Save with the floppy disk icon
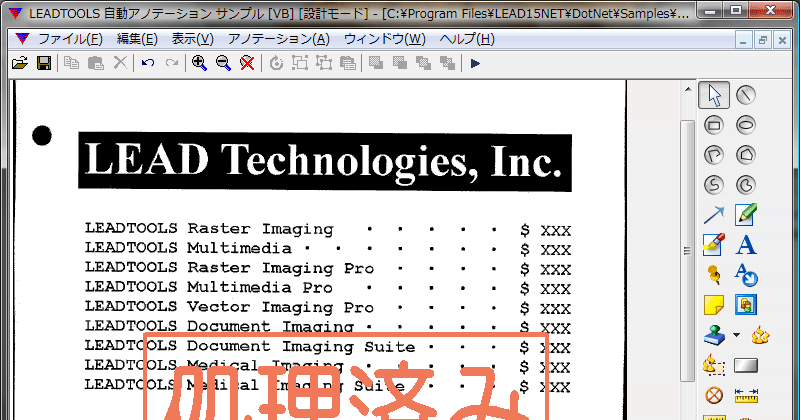 coord(44,63)
